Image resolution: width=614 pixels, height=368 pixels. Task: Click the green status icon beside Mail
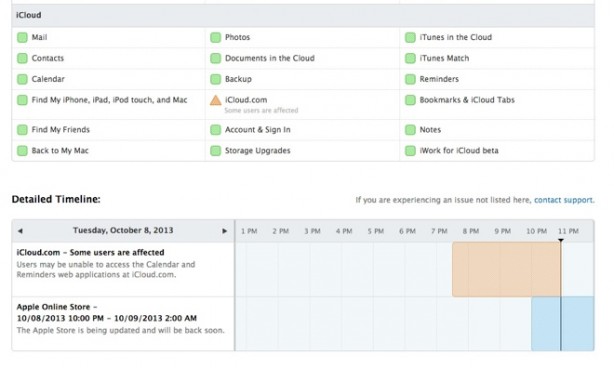click(22, 38)
